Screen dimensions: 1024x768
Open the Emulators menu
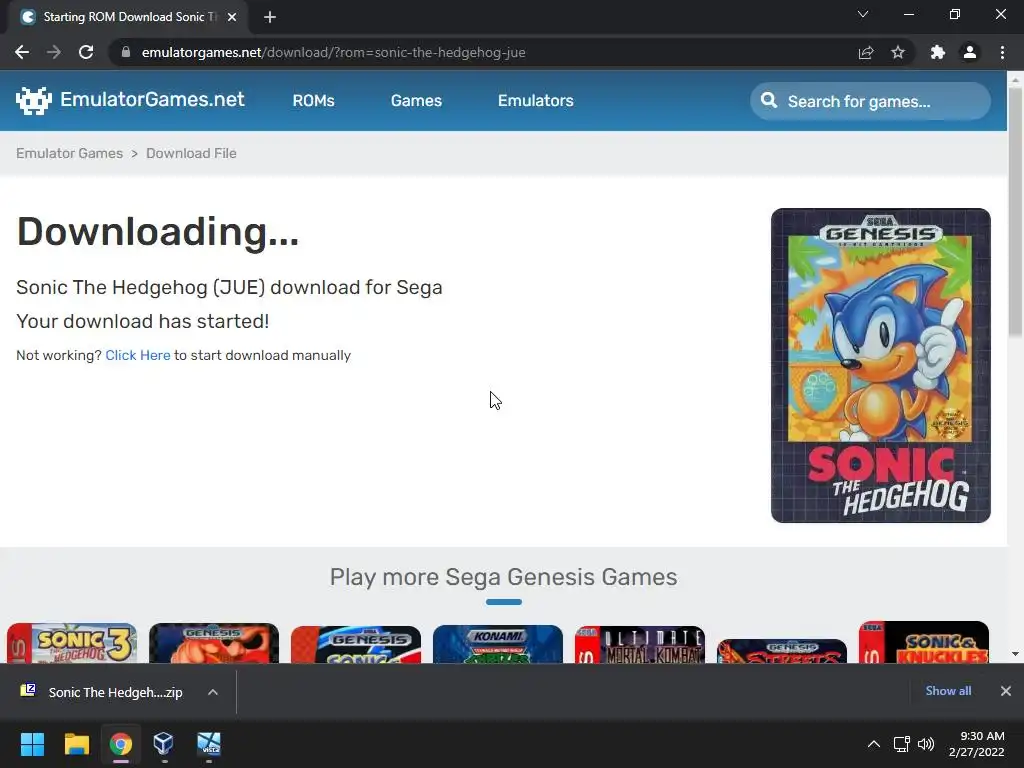pos(536,101)
